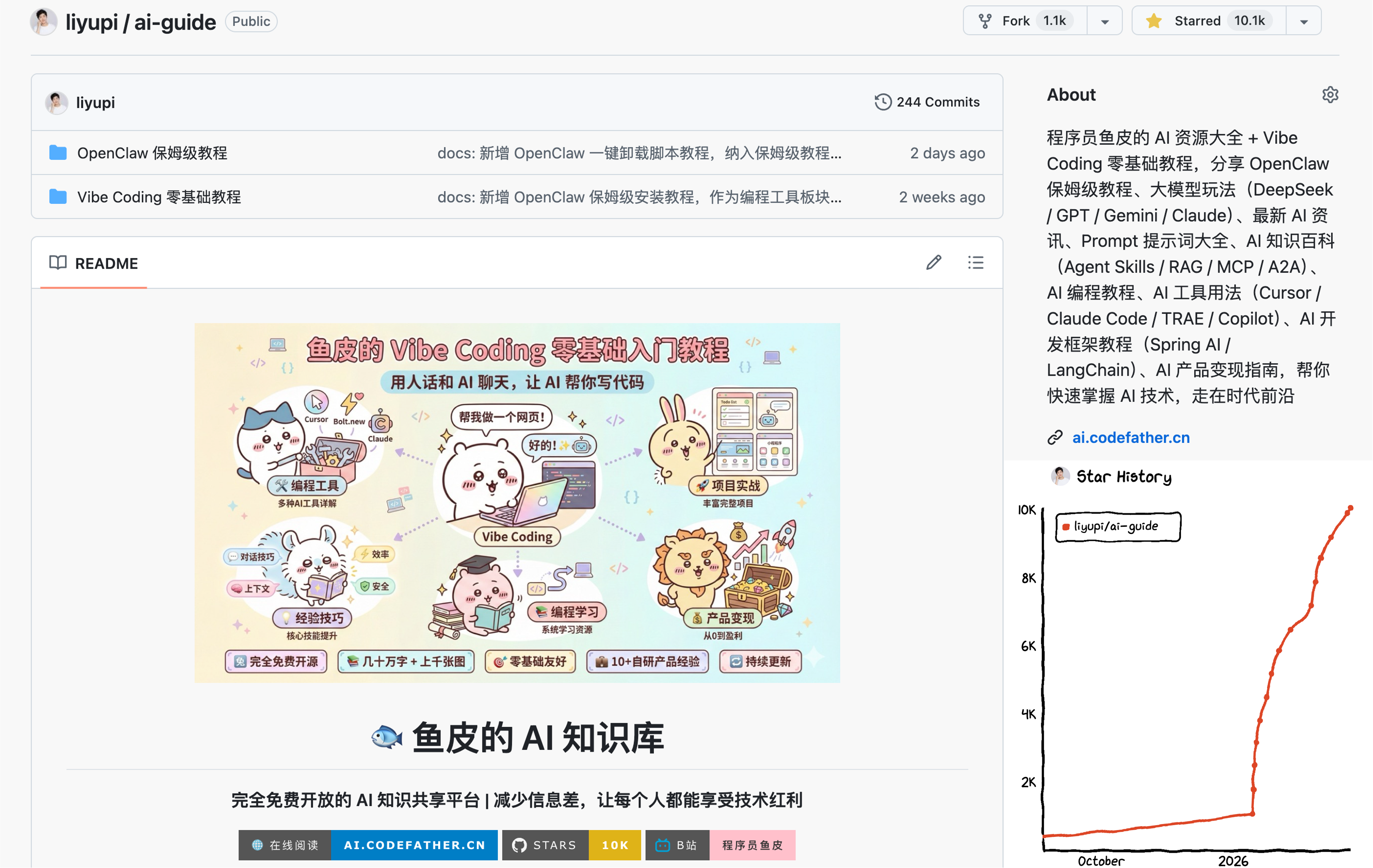This screenshot has width=1373, height=868.
Task: Click the book icon next to README
Action: point(58,263)
